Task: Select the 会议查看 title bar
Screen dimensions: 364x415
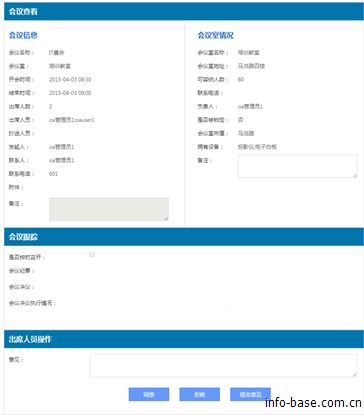Action: coord(184,11)
